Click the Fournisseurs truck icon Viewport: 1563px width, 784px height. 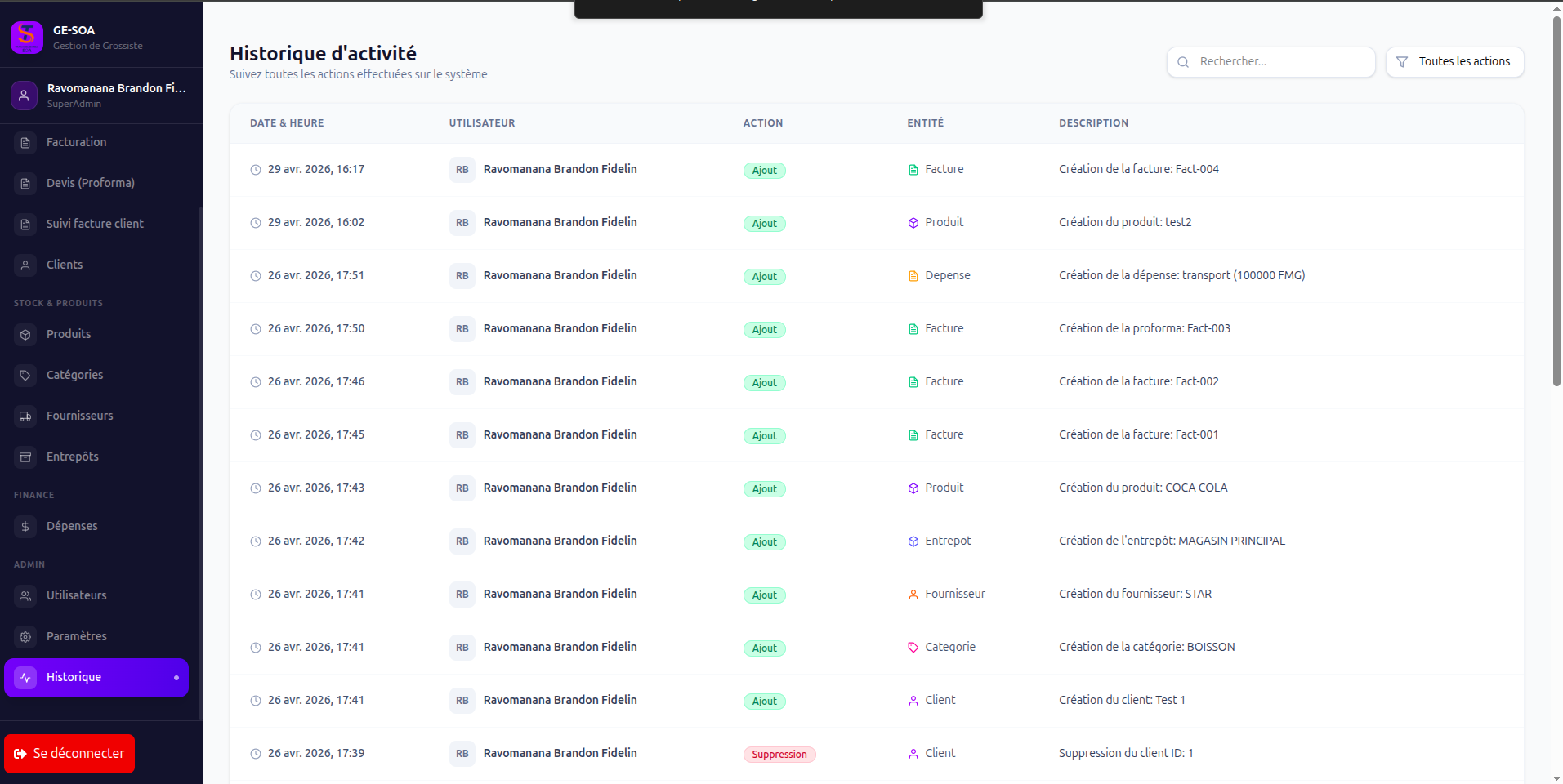coord(25,416)
